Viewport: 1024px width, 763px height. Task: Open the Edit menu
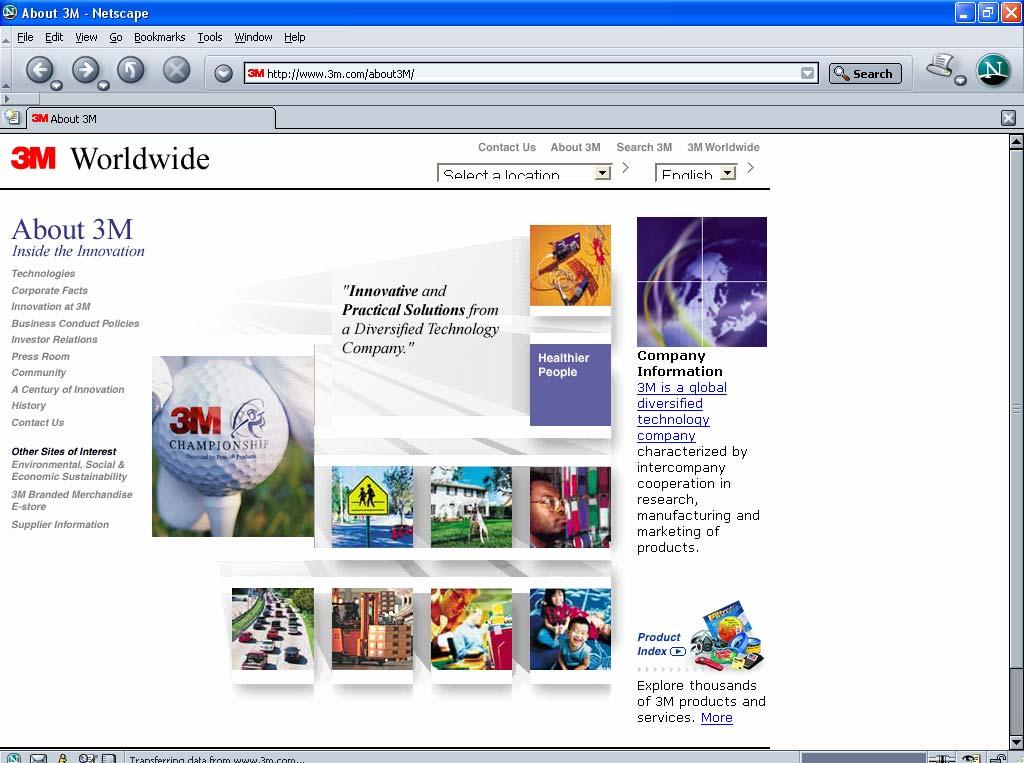pyautogui.click(x=54, y=37)
